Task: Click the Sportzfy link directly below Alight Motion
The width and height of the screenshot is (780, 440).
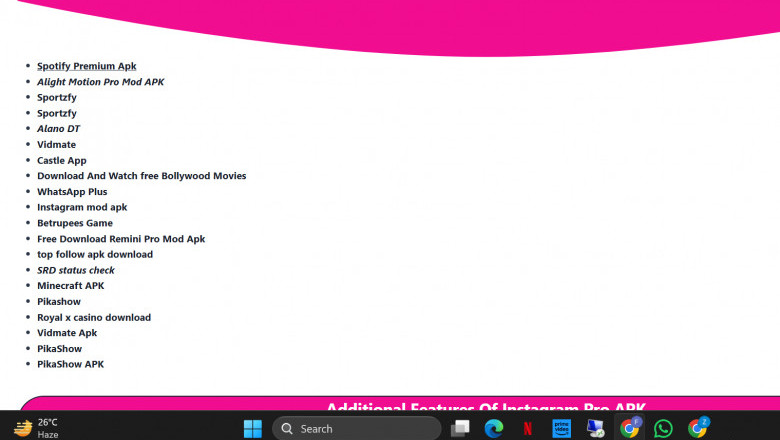Action: (x=57, y=97)
